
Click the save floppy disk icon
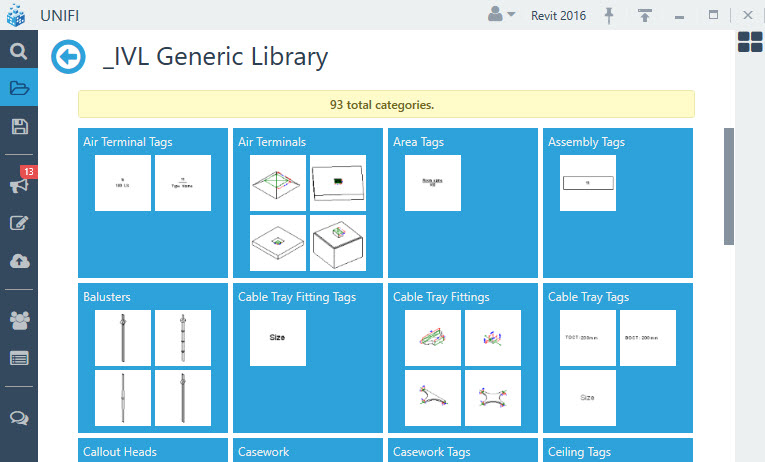20,126
